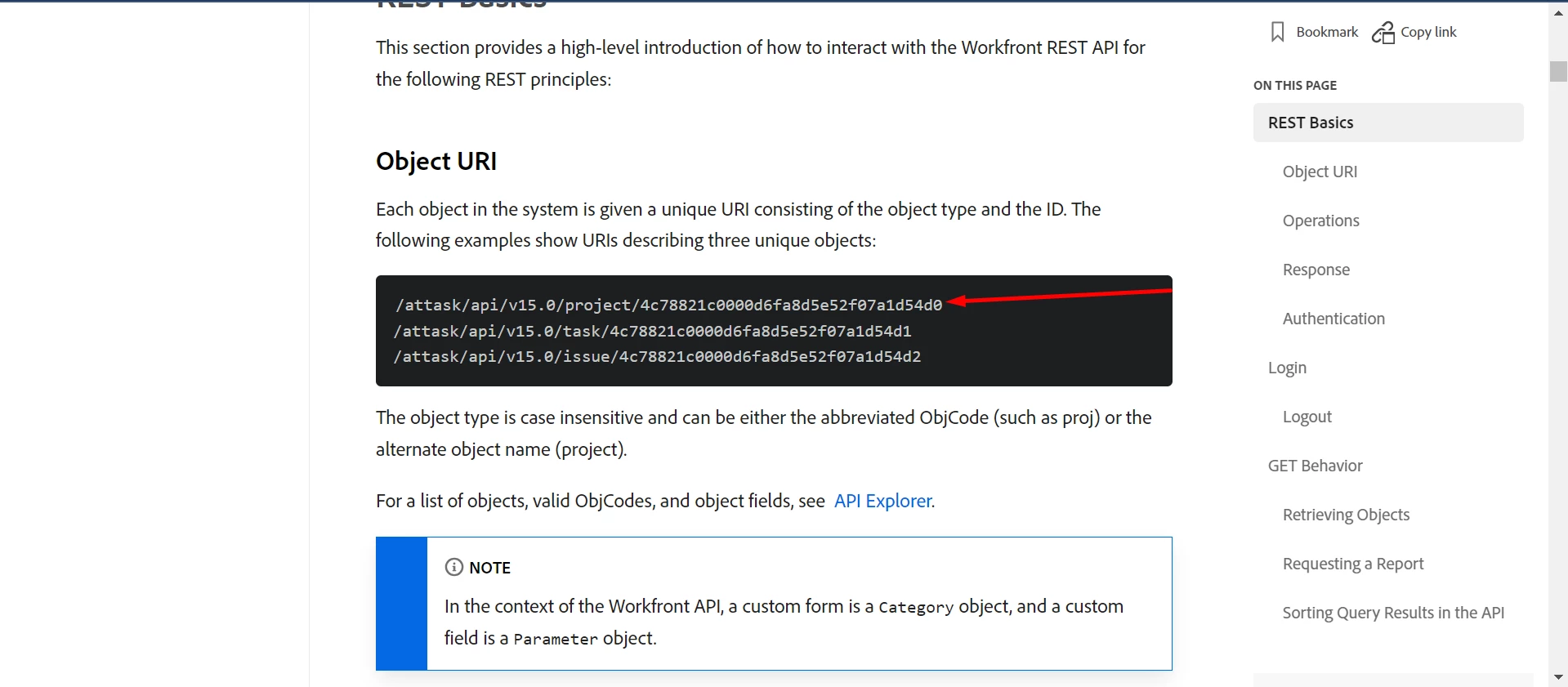
Task: Go to Requesting a Report section
Action: coord(1352,564)
